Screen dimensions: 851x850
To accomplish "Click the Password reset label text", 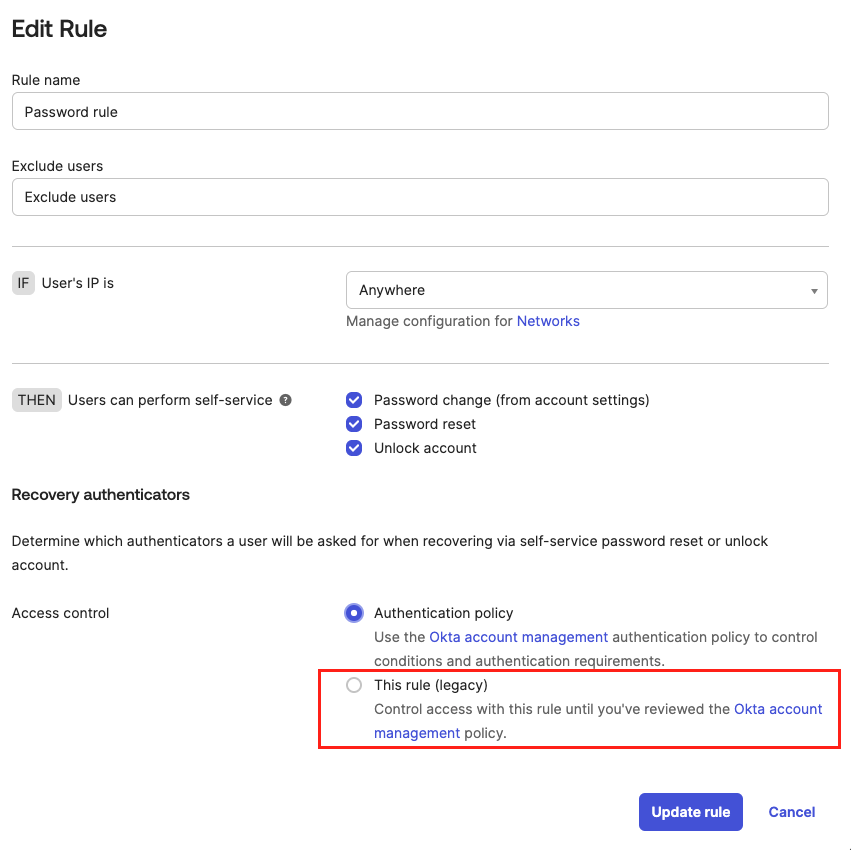I will click(424, 424).
